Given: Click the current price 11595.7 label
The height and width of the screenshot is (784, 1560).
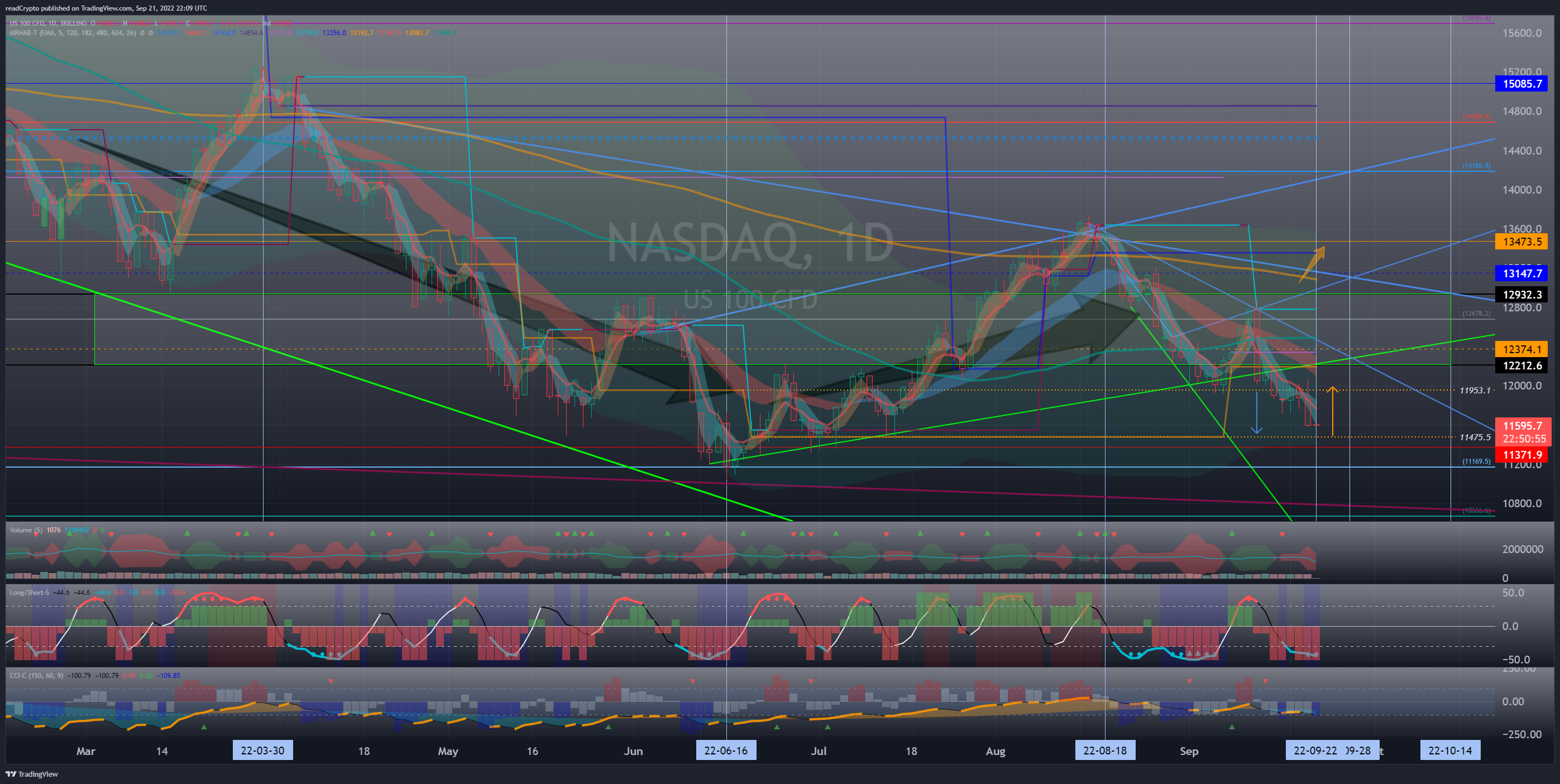Looking at the screenshot, I should coord(1523,426).
